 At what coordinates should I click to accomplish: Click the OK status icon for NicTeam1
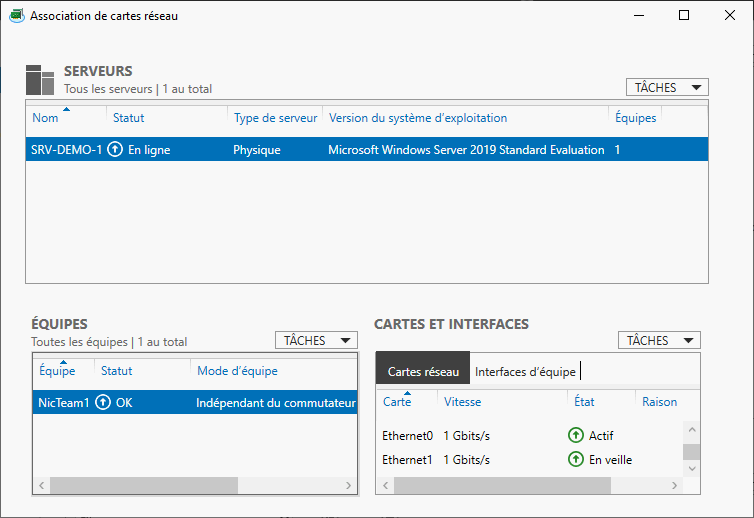click(103, 402)
